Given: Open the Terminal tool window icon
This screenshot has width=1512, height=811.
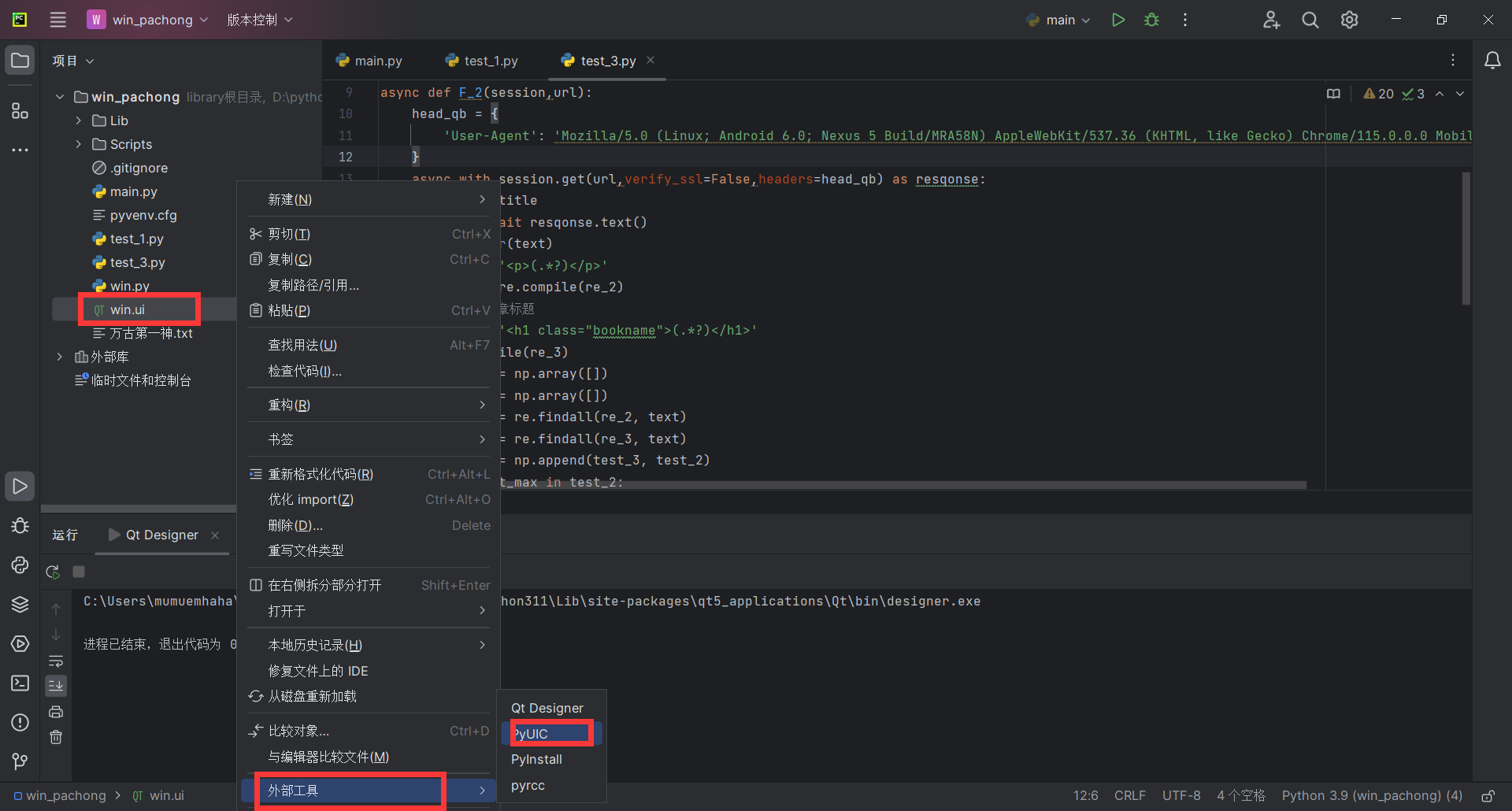Looking at the screenshot, I should (x=20, y=683).
